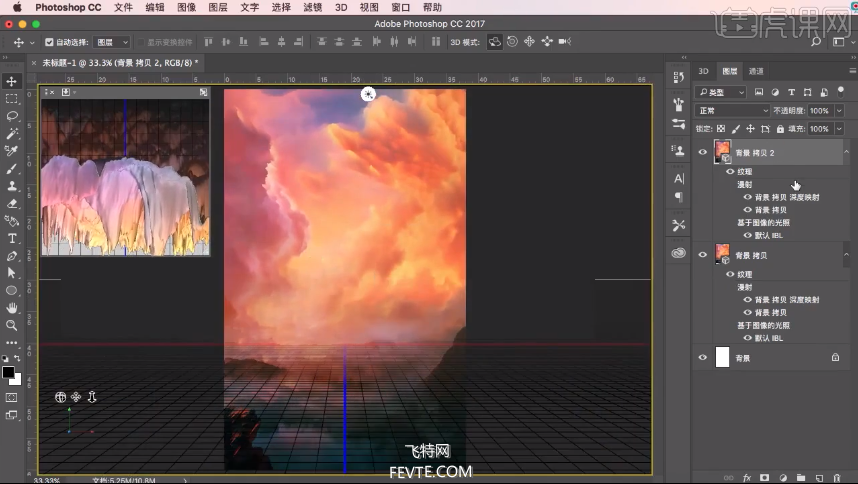Toggle 纹理 visibility under 背景 拷贝 2
Image resolution: width=858 pixels, height=484 pixels.
coord(730,171)
